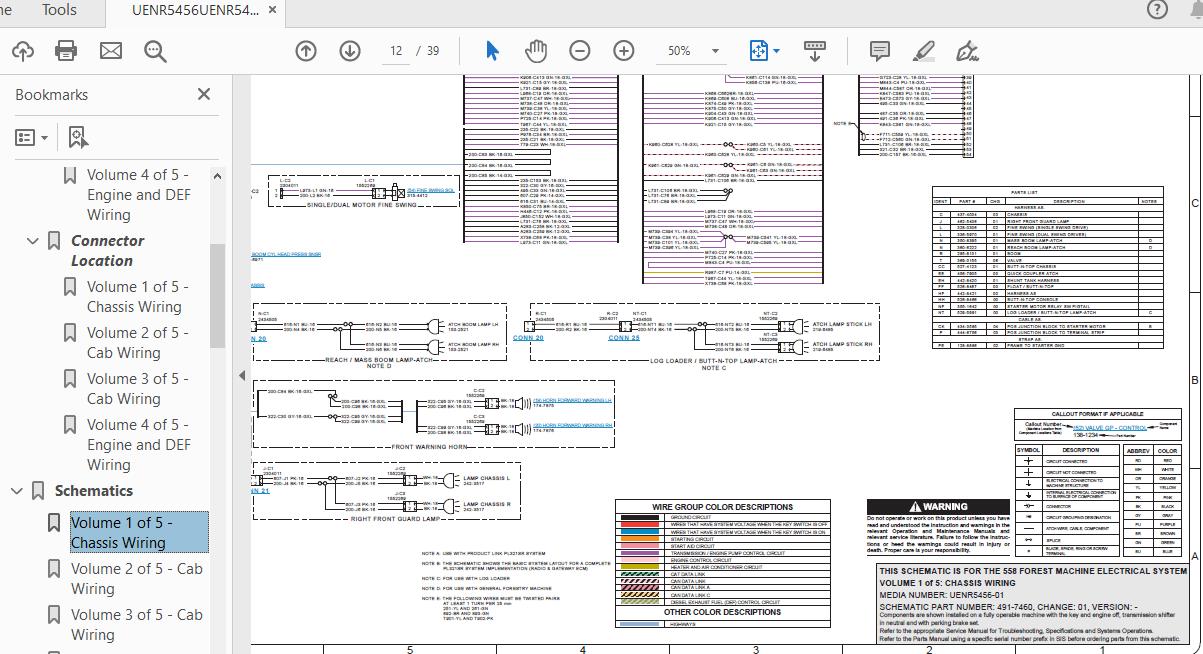Zoom in with the plus button
The image size is (1203, 654).
[624, 51]
